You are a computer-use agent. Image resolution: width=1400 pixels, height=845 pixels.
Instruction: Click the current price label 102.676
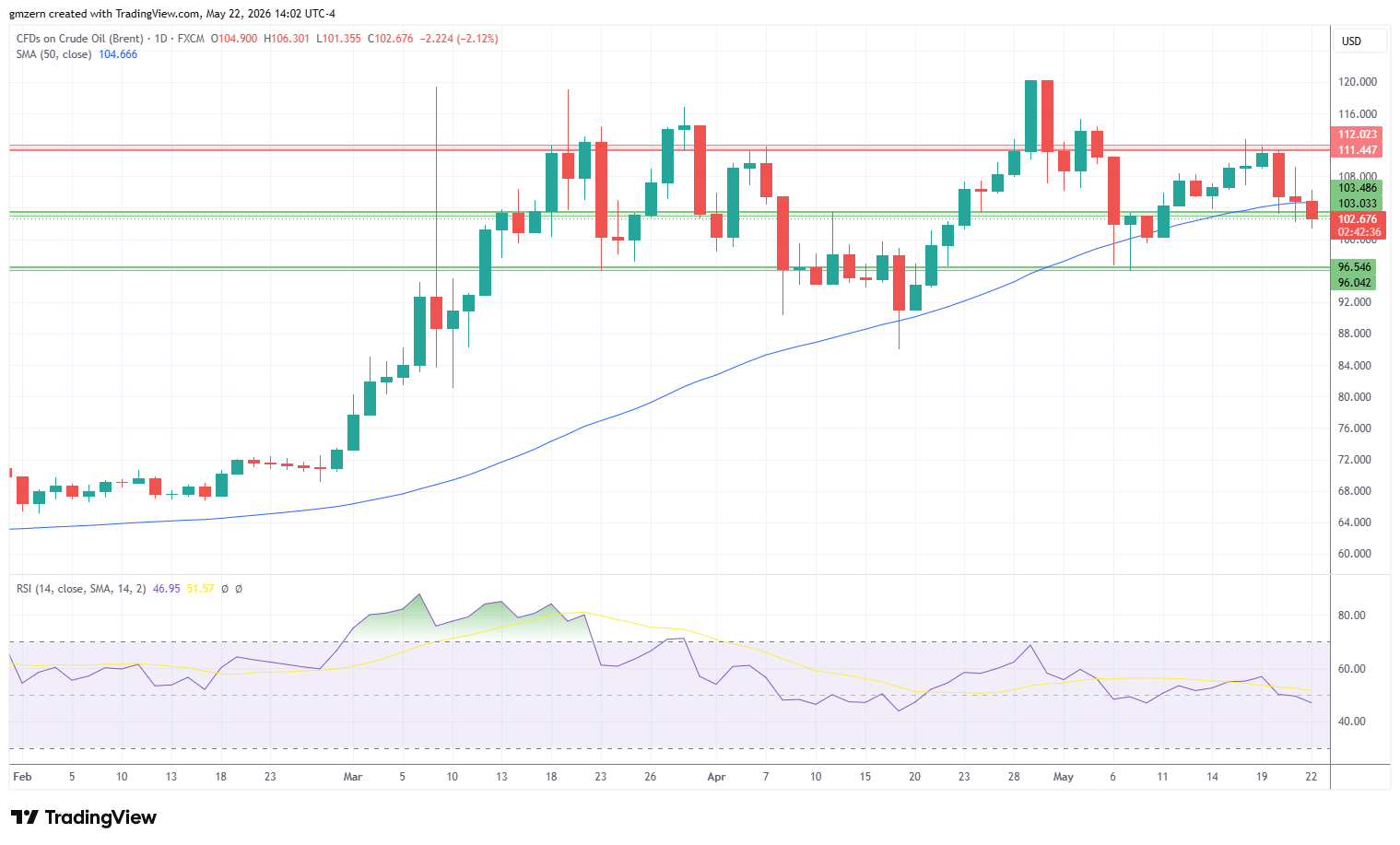click(x=1358, y=219)
